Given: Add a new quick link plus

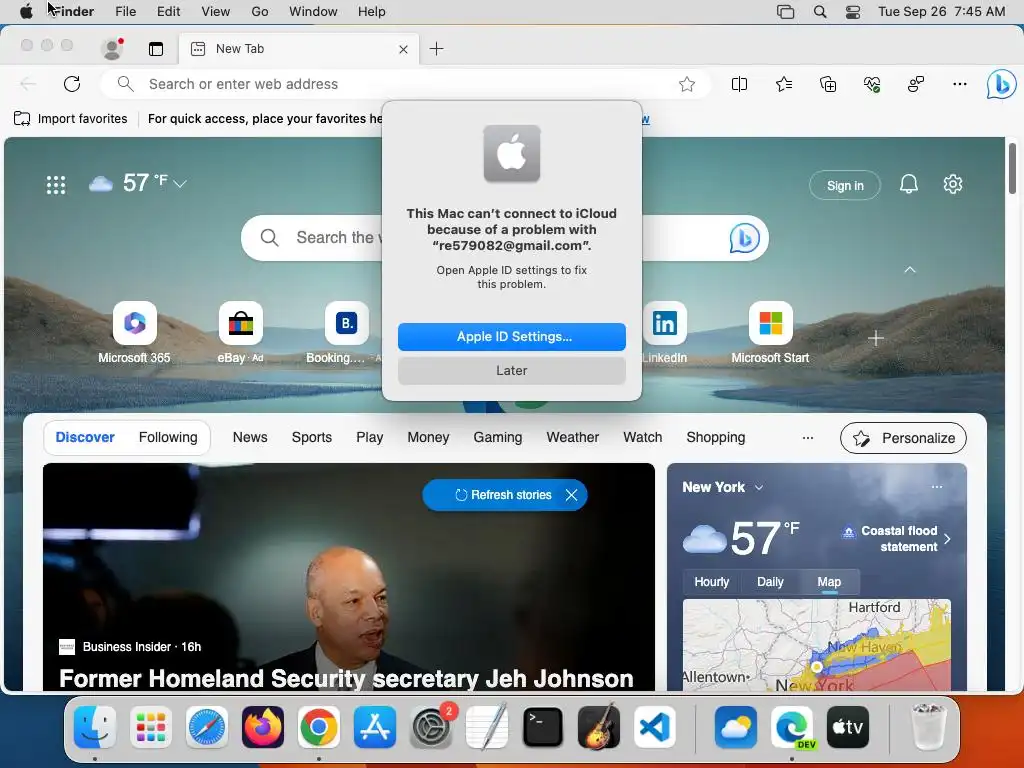Looking at the screenshot, I should click(x=876, y=338).
